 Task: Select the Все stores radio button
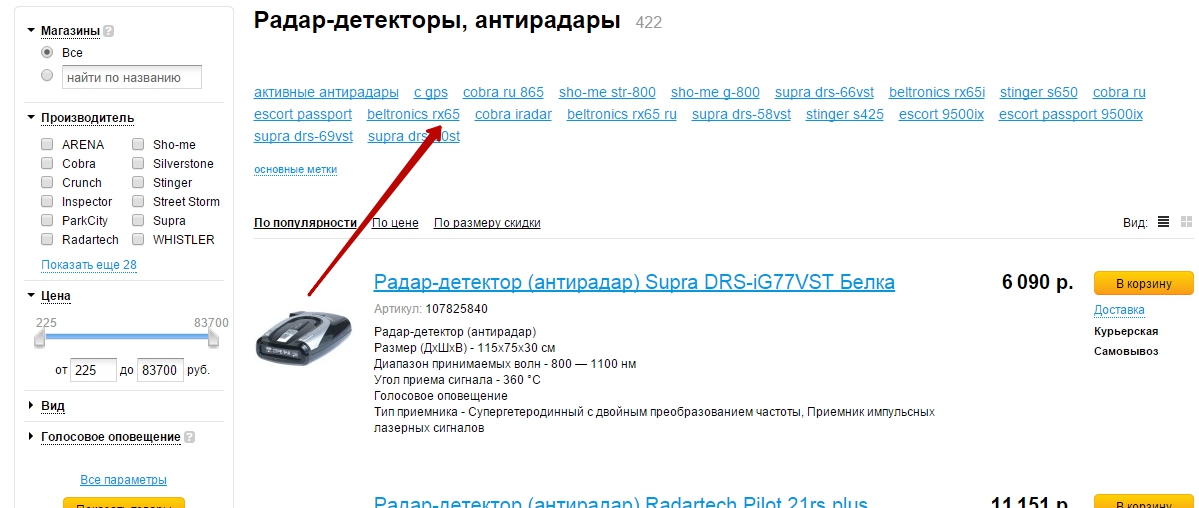click(47, 53)
